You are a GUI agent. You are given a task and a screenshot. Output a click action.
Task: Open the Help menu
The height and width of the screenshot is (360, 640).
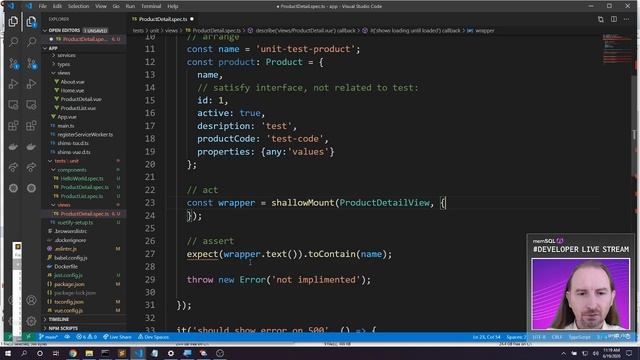coord(173,6)
